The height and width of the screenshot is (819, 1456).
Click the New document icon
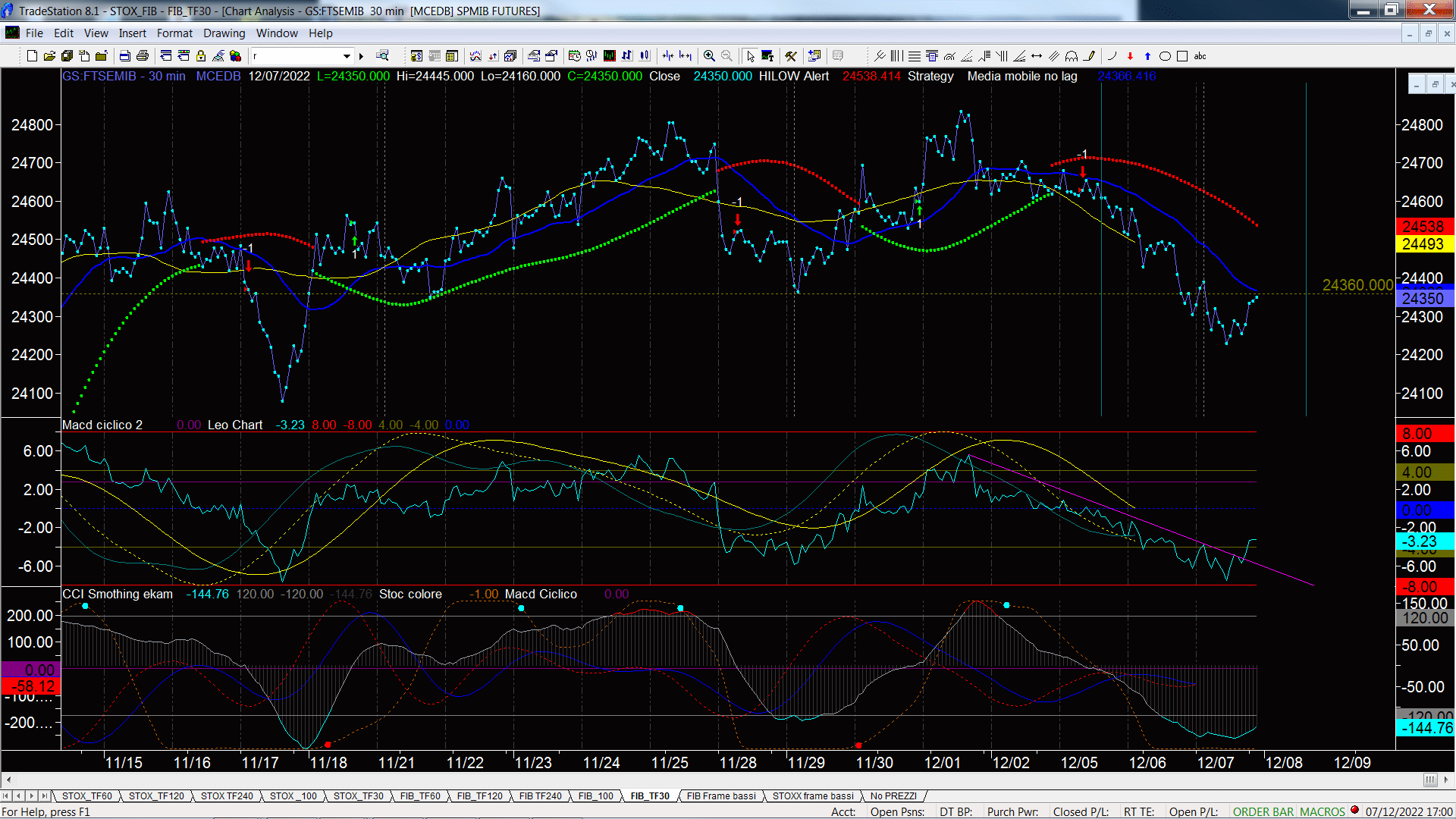point(32,56)
